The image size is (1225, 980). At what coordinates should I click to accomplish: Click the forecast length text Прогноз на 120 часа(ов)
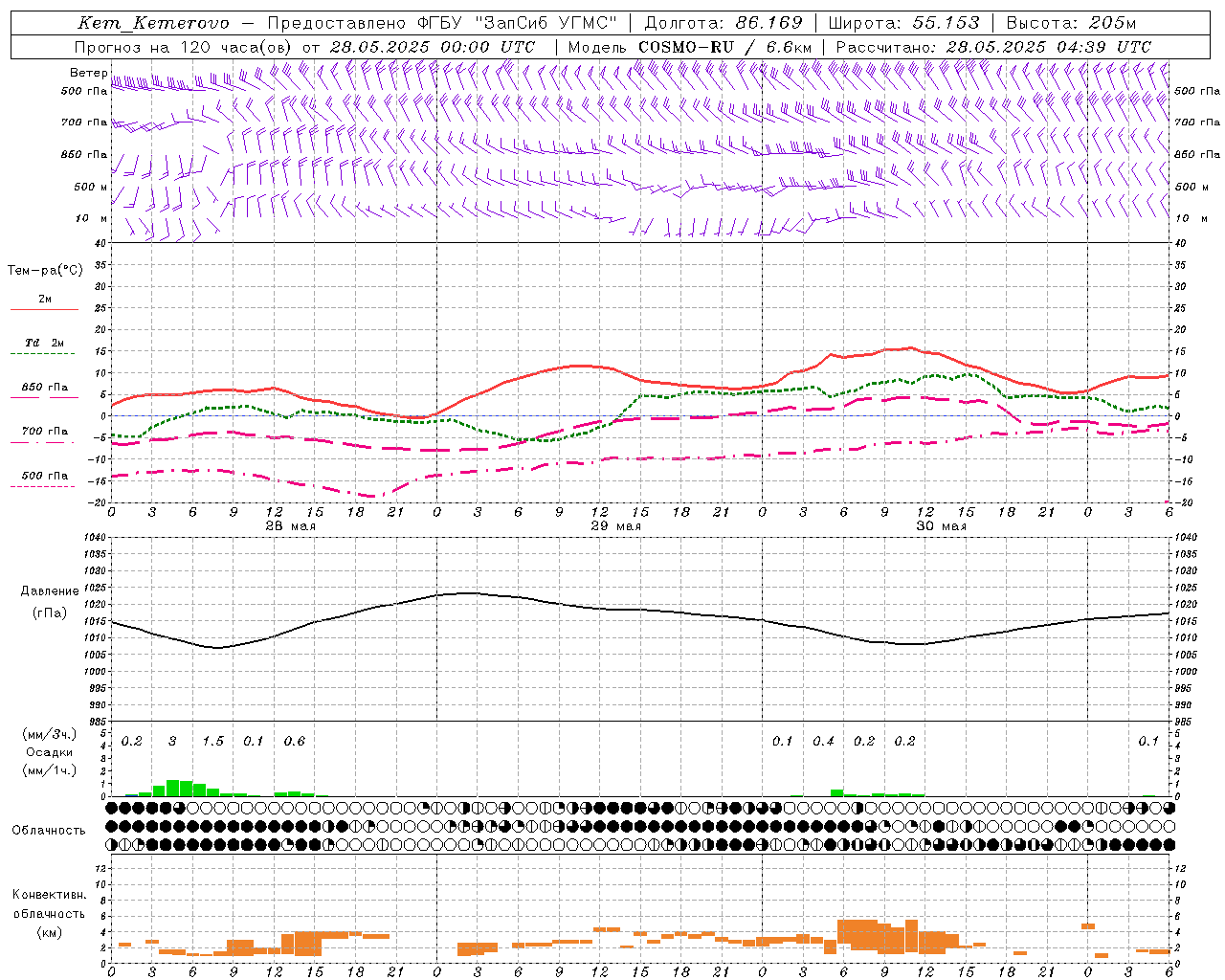(184, 47)
